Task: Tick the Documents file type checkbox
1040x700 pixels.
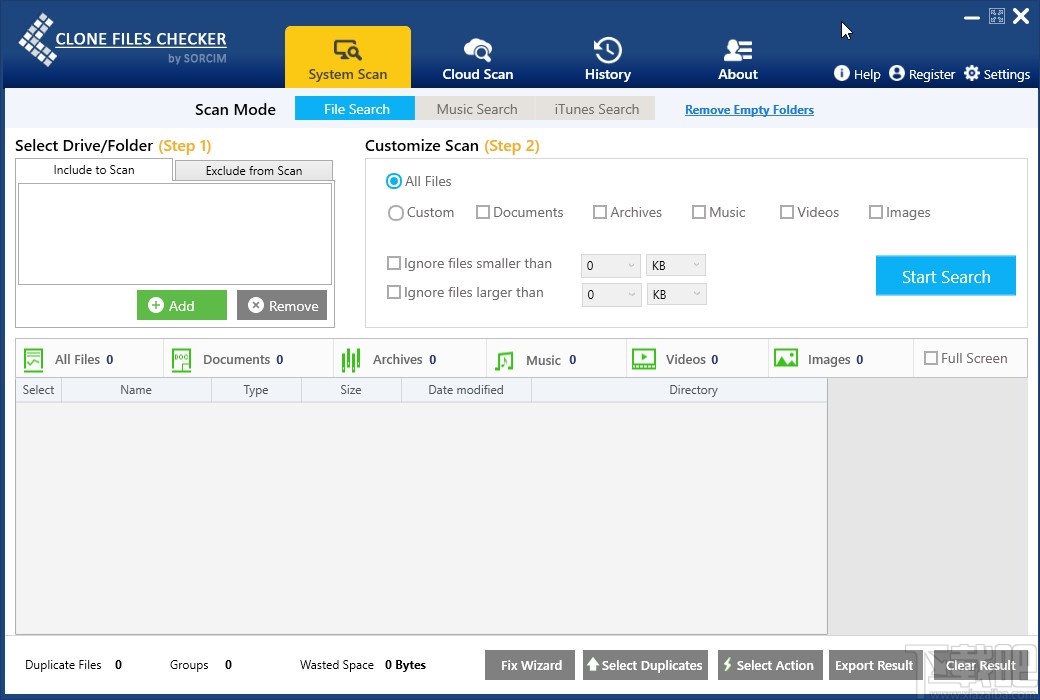Action: [x=483, y=212]
